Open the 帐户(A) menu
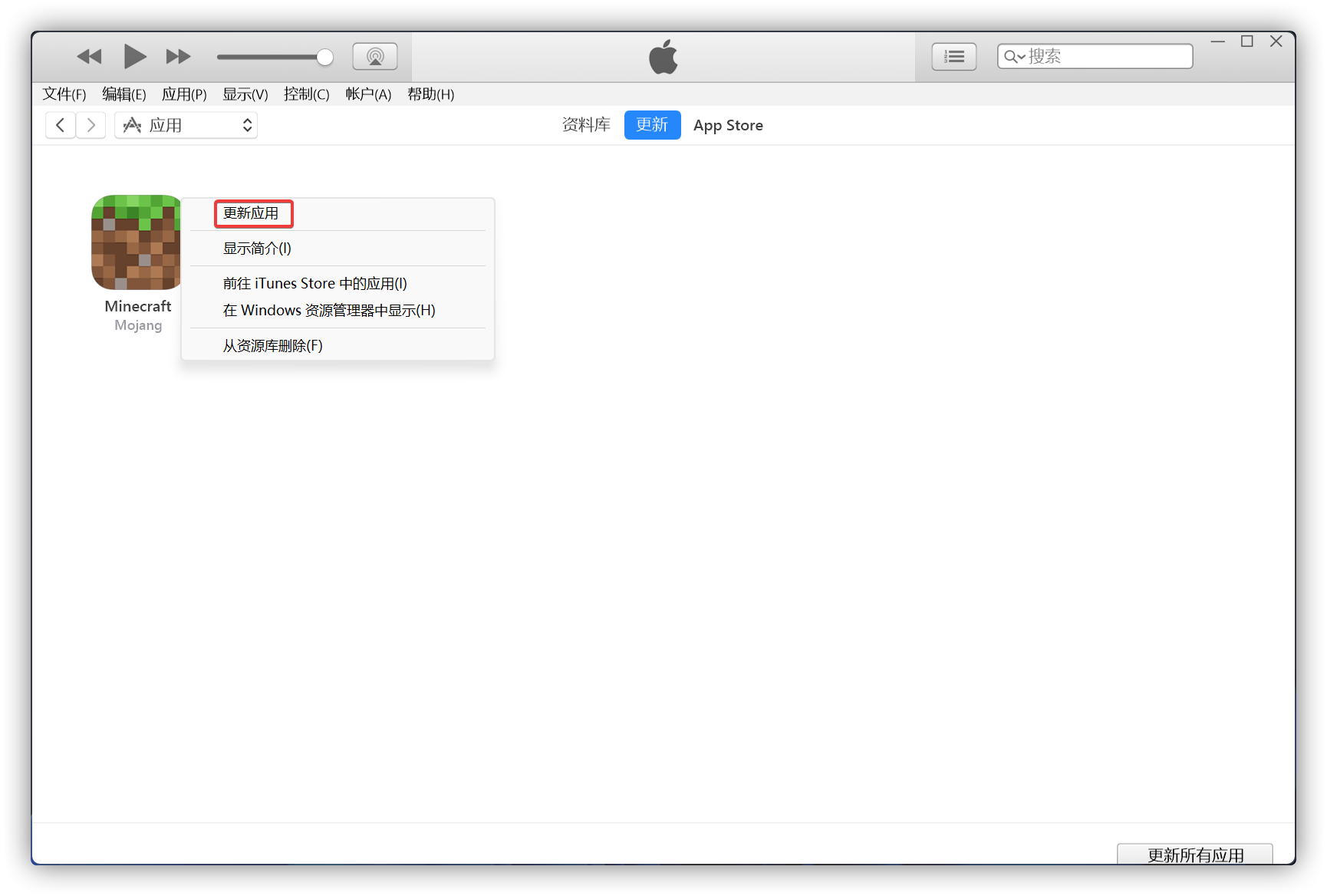Viewport: 1327px width, 896px height. [368, 94]
